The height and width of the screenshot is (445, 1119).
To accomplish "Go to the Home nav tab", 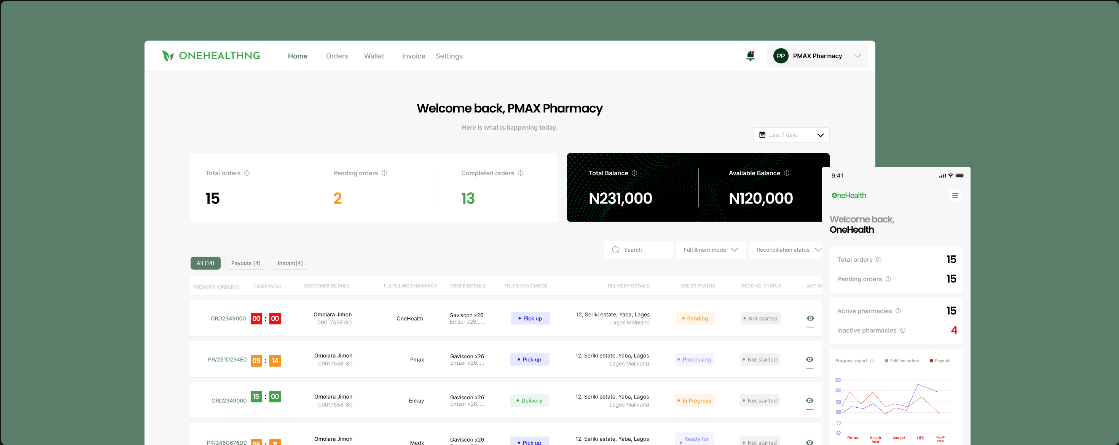I will coord(298,56).
